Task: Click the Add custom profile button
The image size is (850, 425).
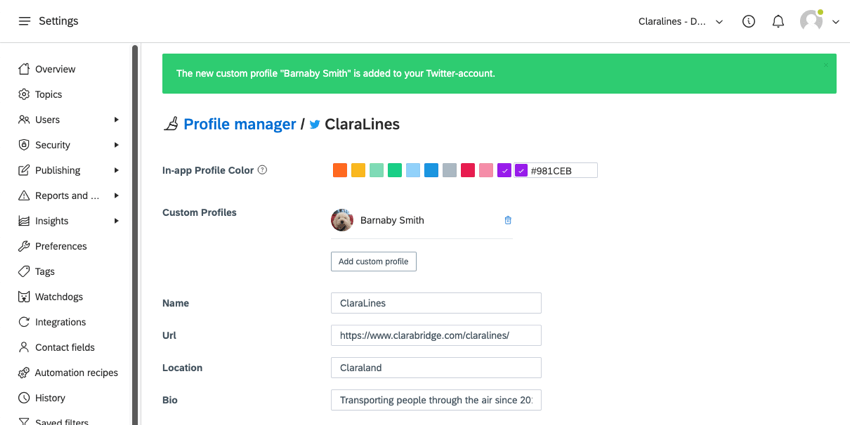Action: [x=374, y=261]
